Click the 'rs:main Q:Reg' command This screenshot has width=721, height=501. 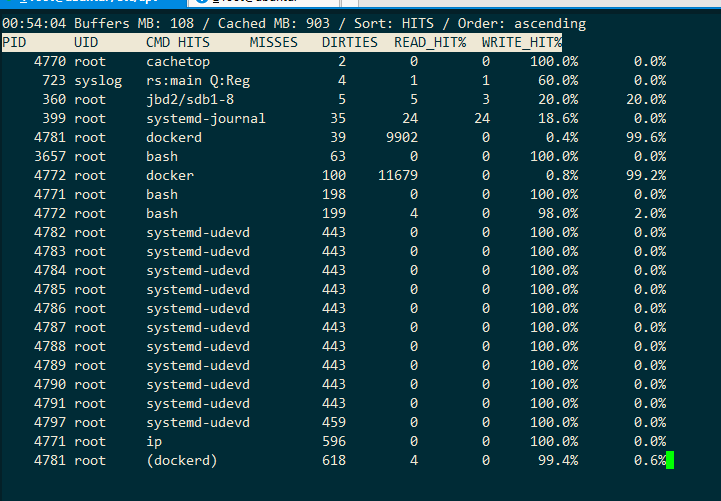198,80
